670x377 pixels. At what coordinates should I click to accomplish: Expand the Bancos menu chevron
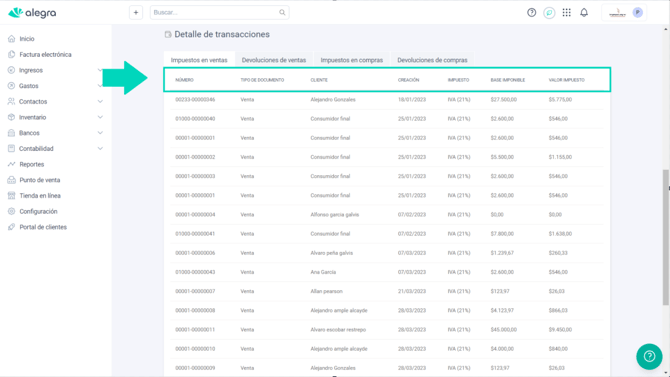100,133
